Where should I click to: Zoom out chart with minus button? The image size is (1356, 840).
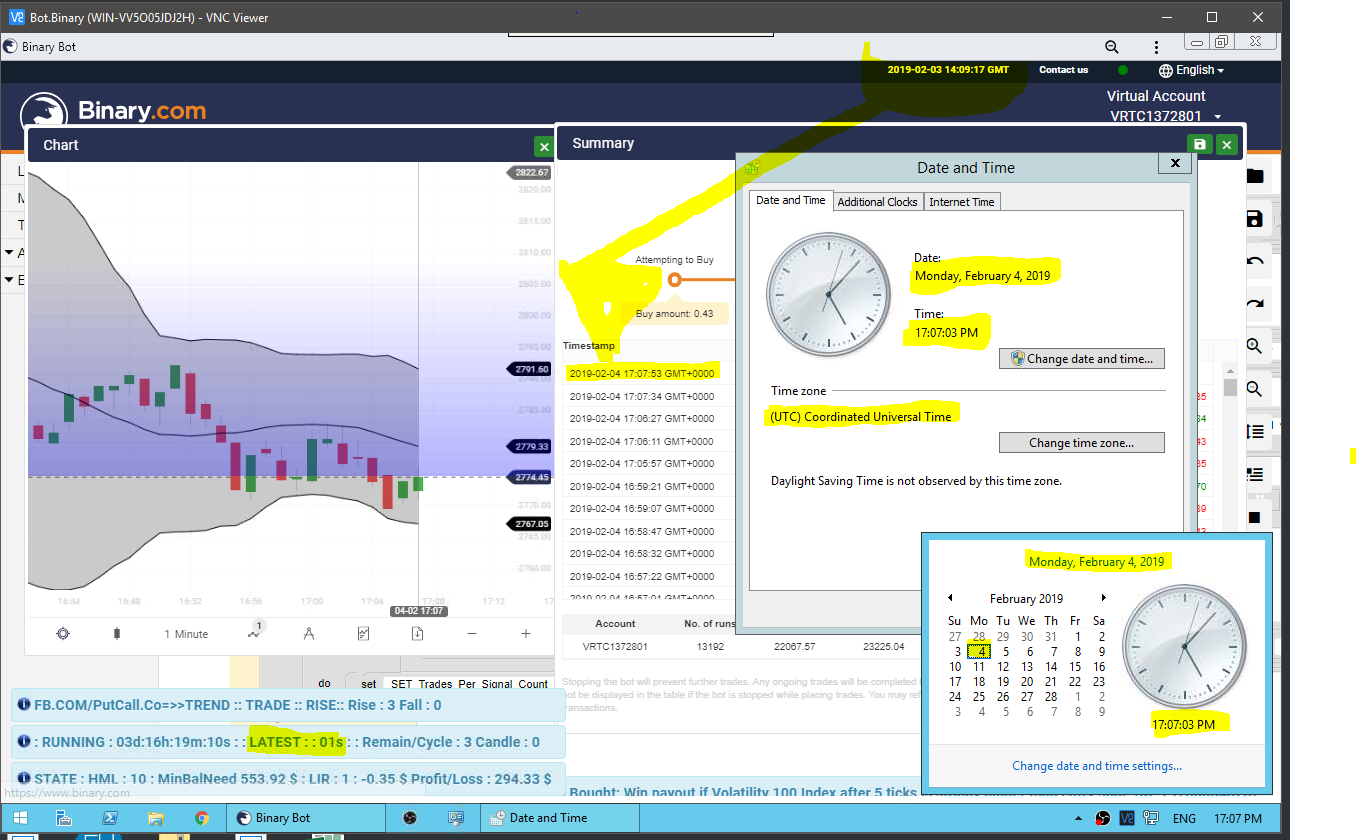pos(472,634)
